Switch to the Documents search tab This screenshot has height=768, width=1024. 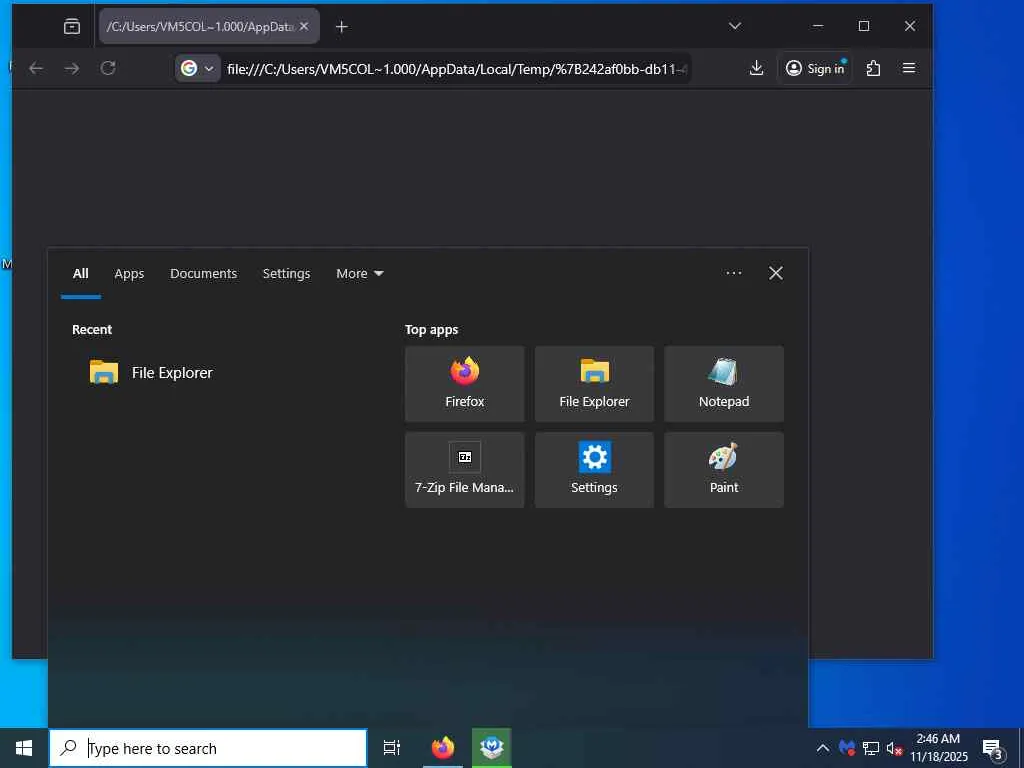[x=203, y=274]
